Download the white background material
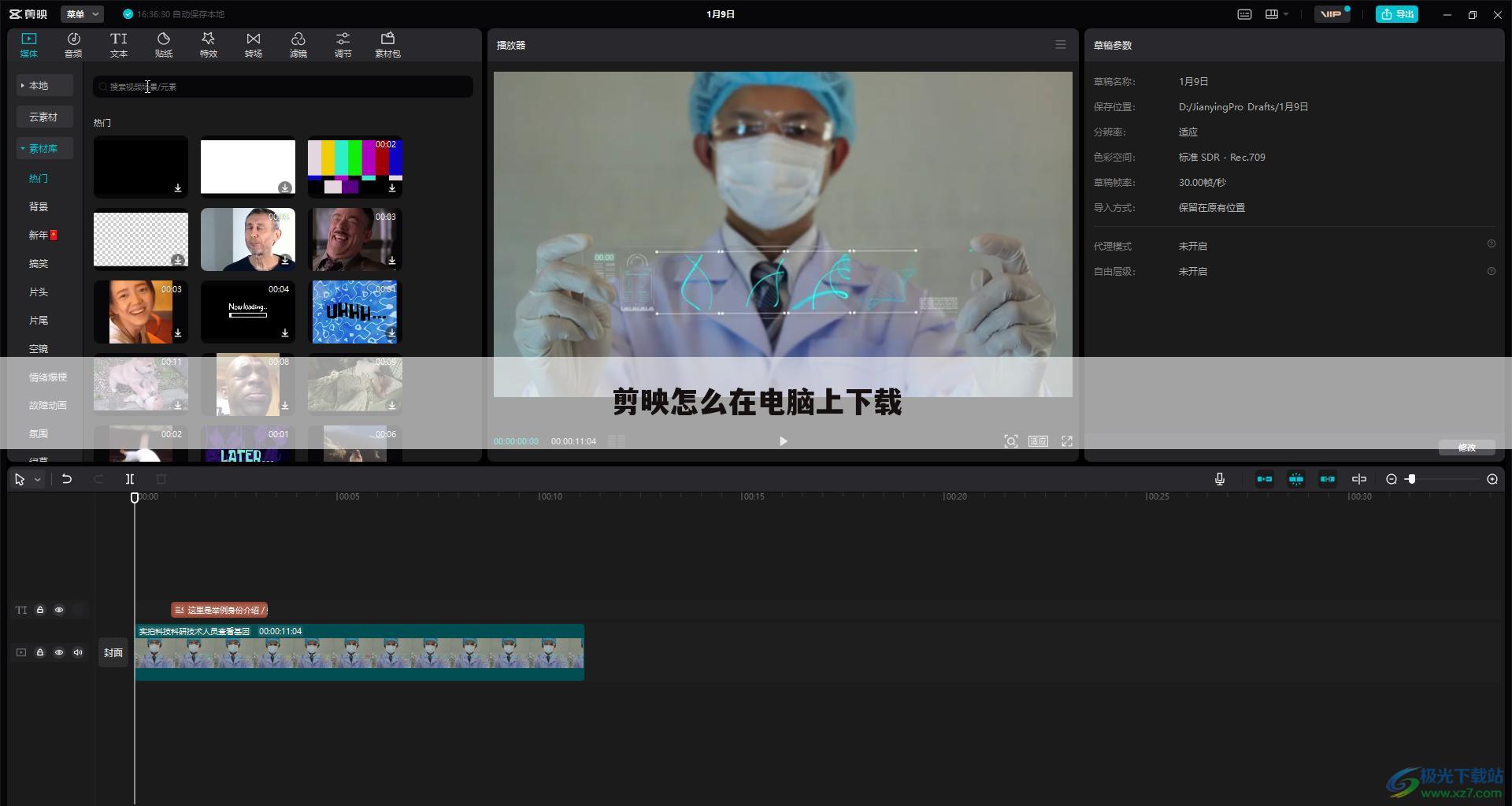Image resolution: width=1512 pixels, height=806 pixels. point(285,188)
